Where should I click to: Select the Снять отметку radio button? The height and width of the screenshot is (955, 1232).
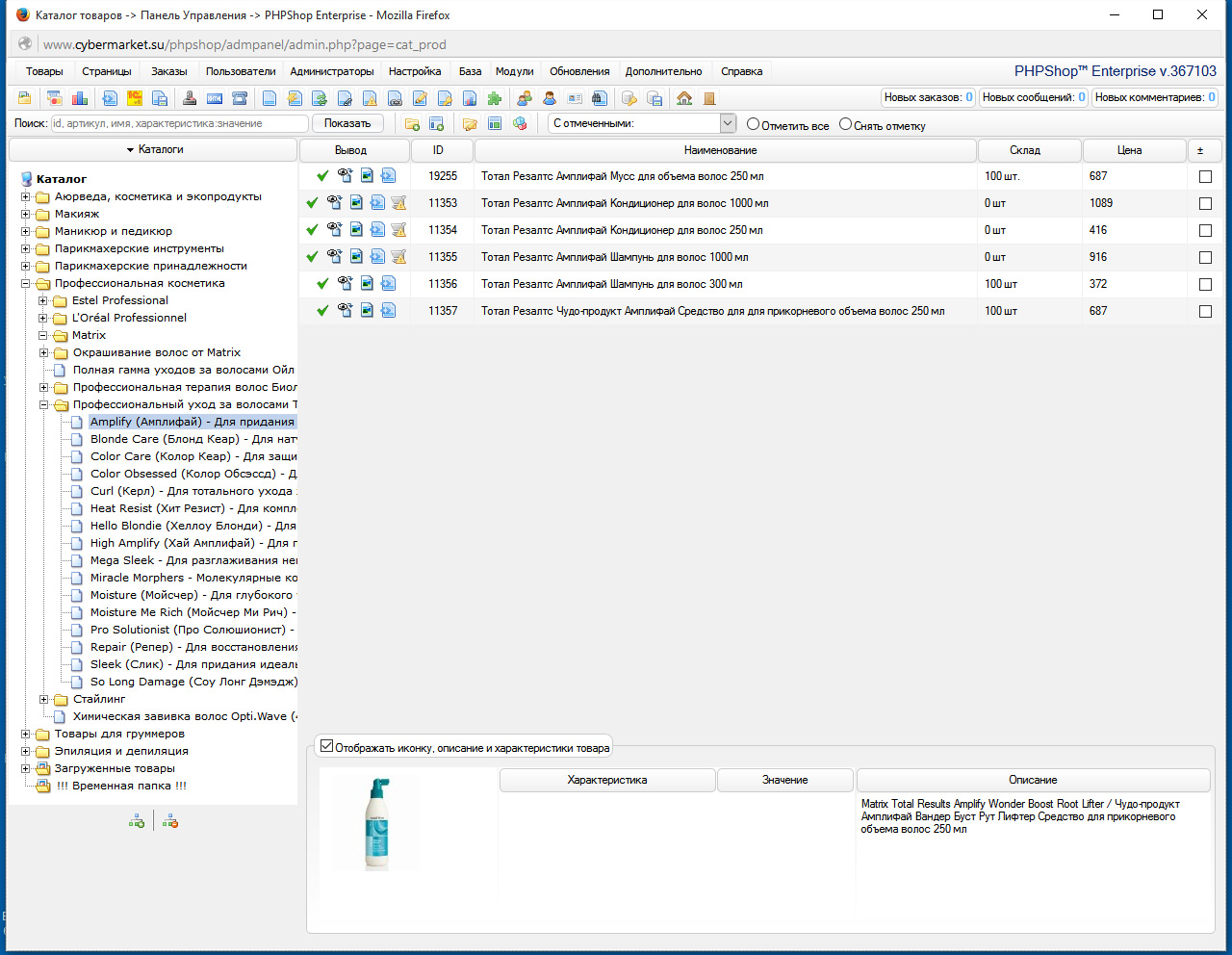tap(845, 124)
